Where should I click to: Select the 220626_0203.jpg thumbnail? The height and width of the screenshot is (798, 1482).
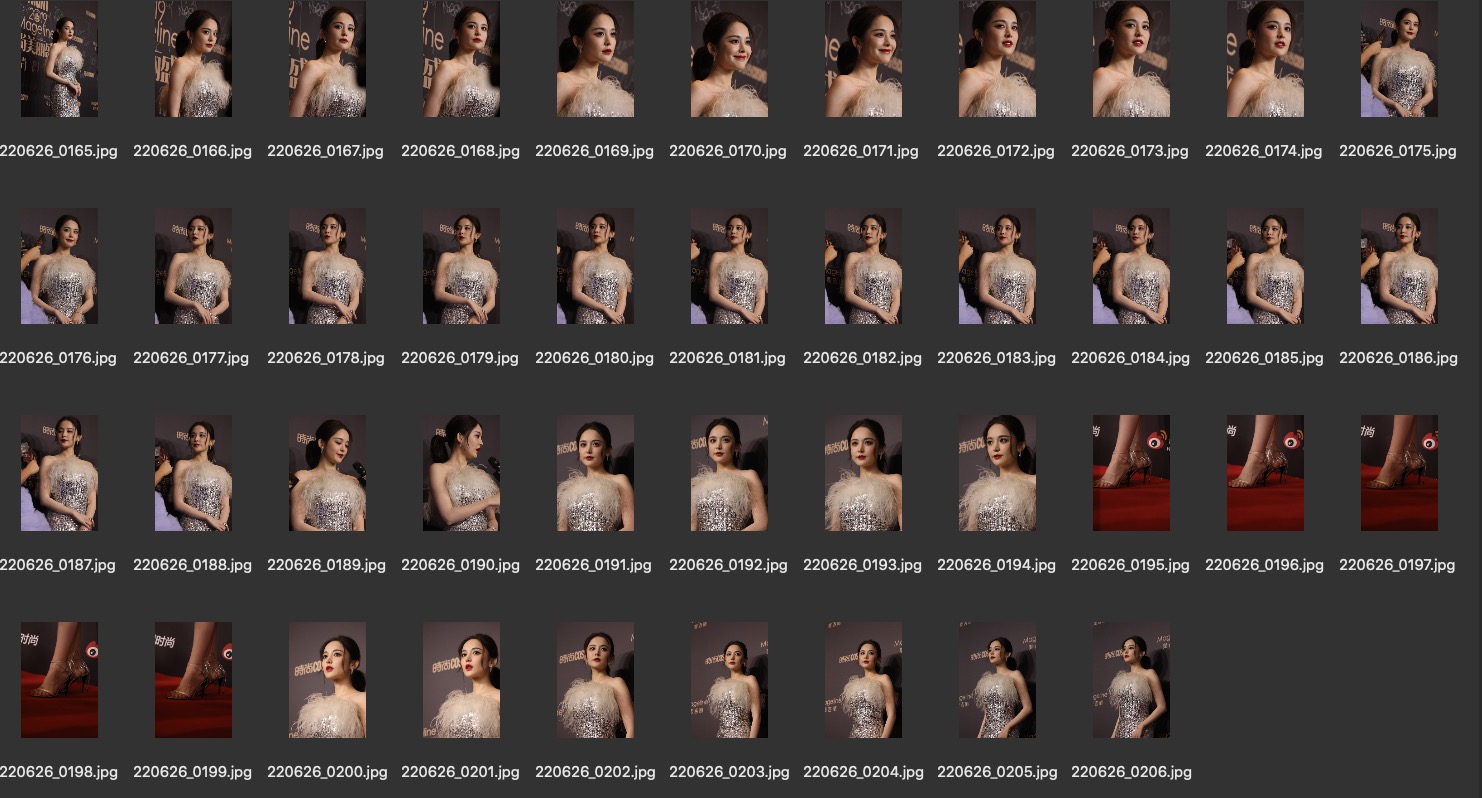(729, 680)
